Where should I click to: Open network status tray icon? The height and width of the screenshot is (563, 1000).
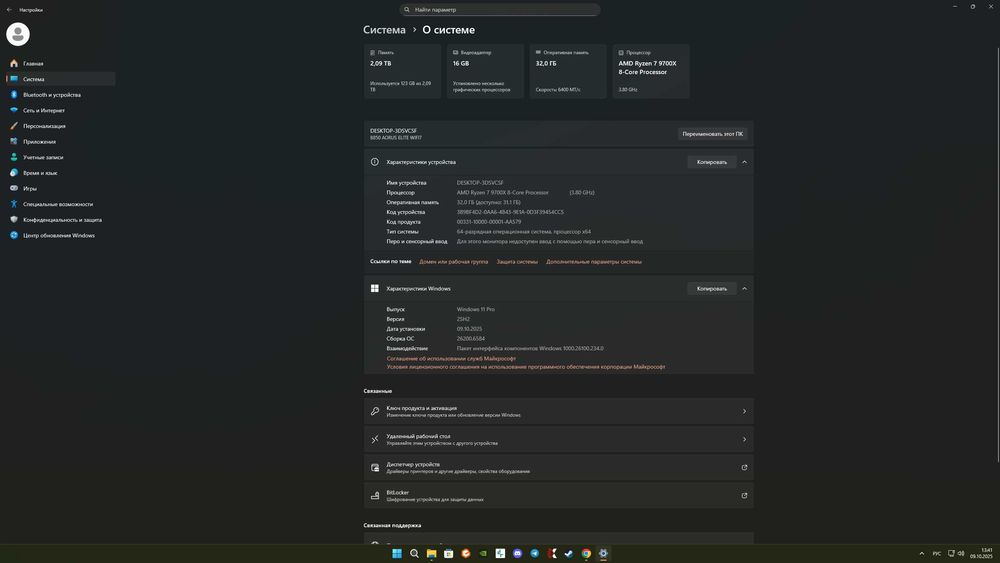(951, 553)
